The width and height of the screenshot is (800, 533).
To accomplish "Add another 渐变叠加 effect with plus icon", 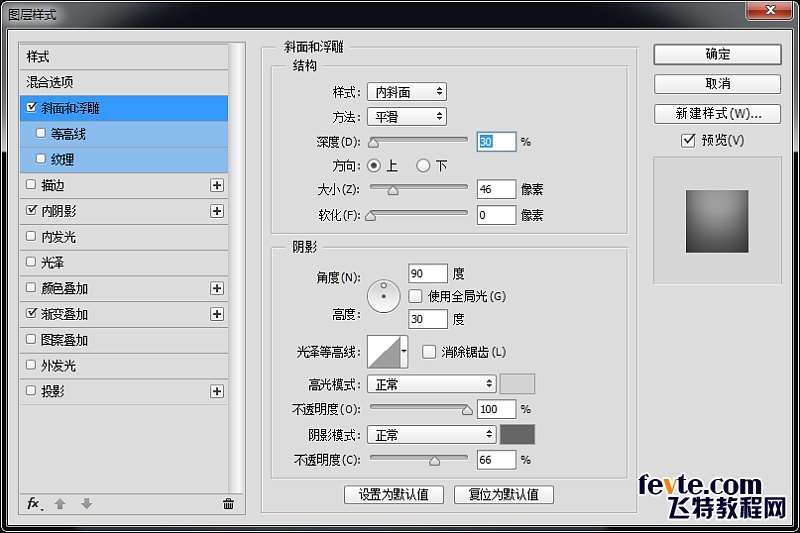I will (217, 314).
